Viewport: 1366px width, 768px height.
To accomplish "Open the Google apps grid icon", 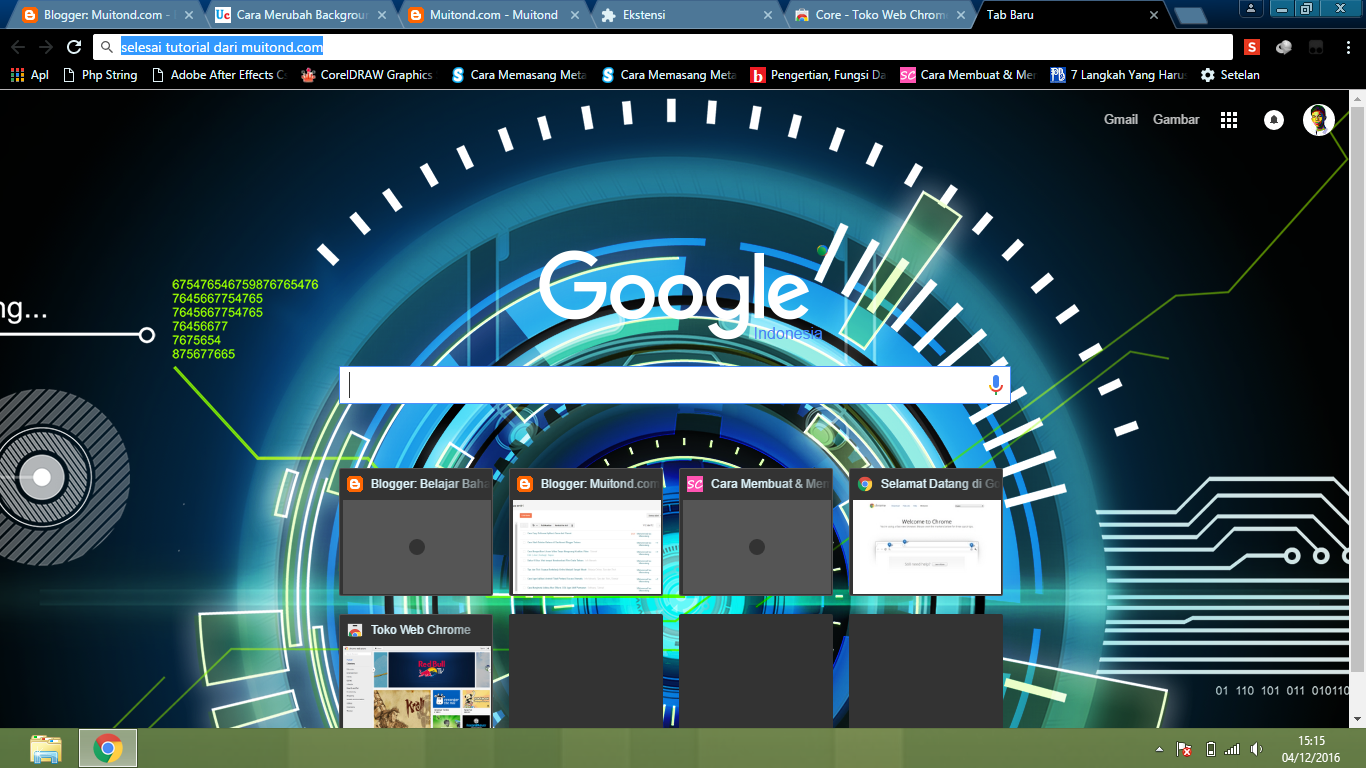I will pos(1229,120).
